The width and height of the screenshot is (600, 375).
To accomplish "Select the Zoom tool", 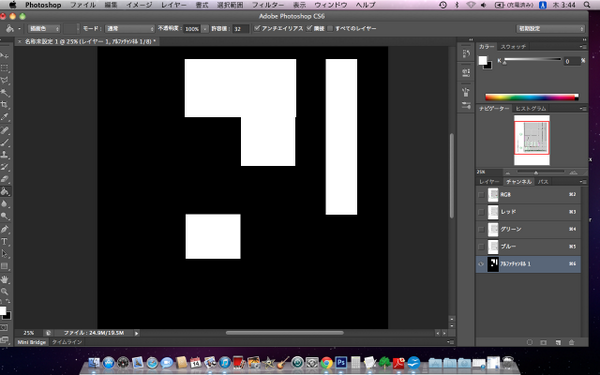I will (5, 292).
